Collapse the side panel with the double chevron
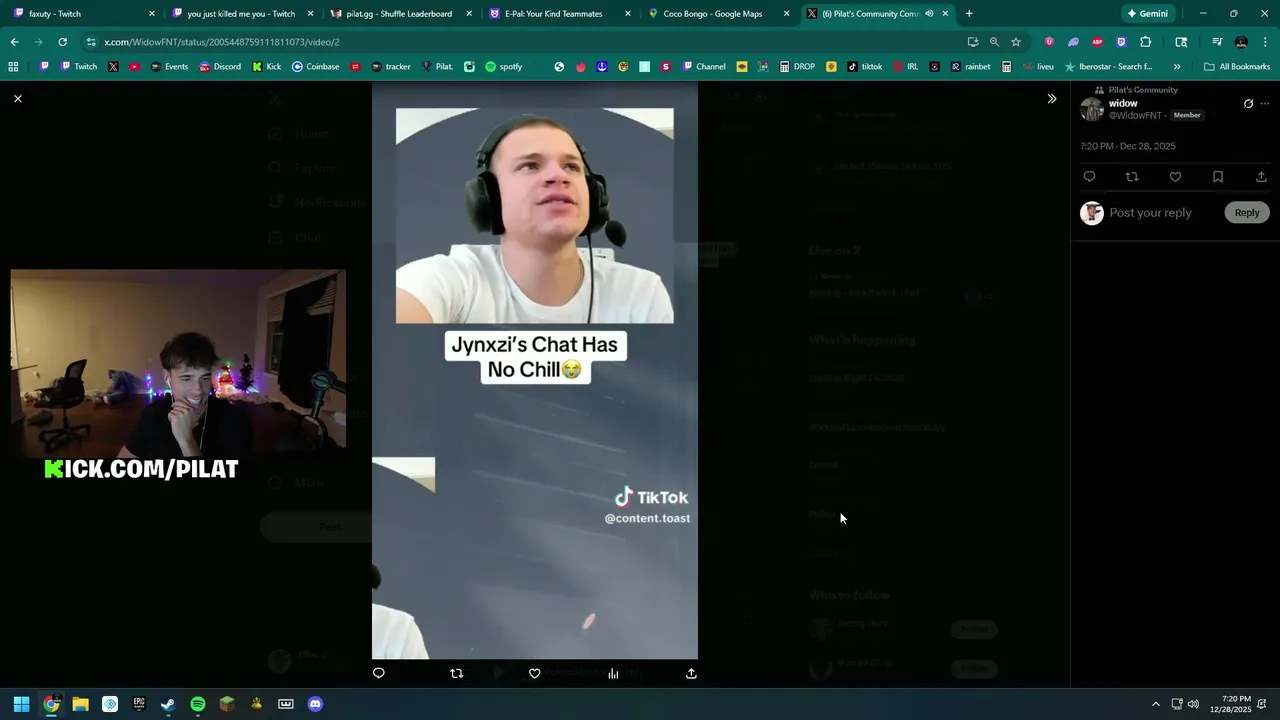The image size is (1280, 720). point(1051,99)
